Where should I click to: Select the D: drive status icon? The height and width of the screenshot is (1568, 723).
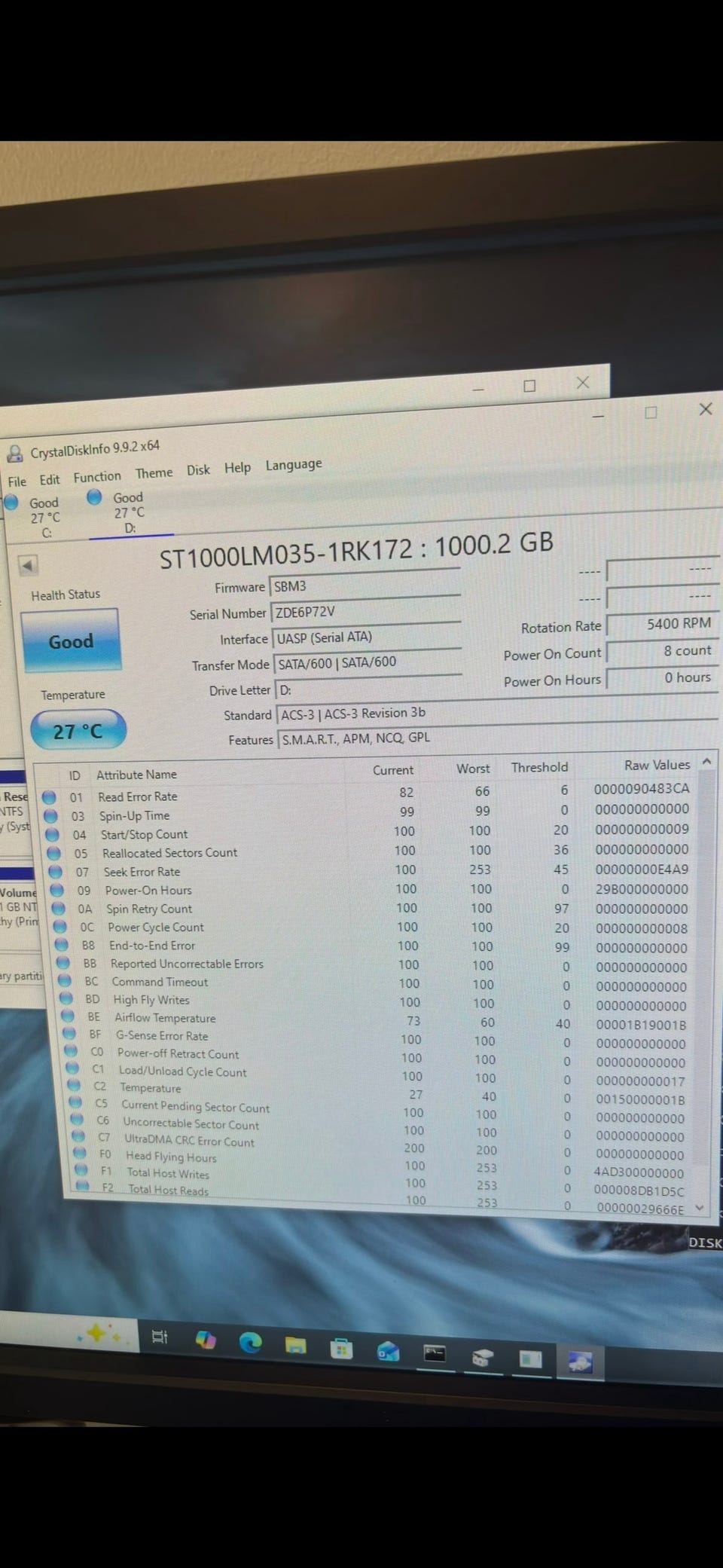pos(94,497)
